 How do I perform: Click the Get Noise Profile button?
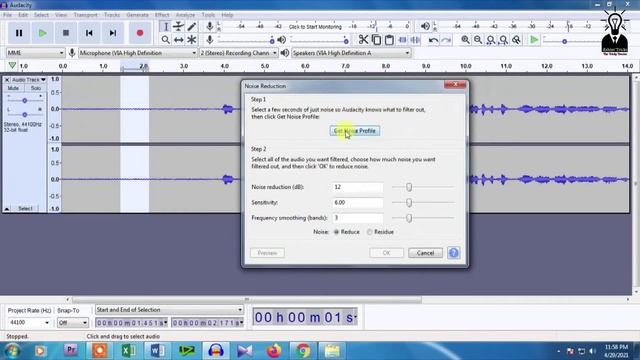(x=355, y=131)
